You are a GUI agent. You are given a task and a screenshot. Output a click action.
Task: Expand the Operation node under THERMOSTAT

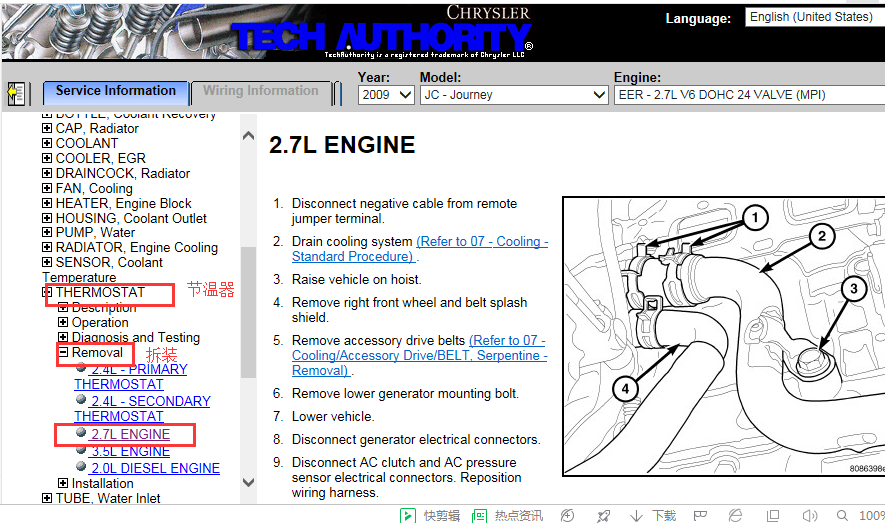pos(63,322)
